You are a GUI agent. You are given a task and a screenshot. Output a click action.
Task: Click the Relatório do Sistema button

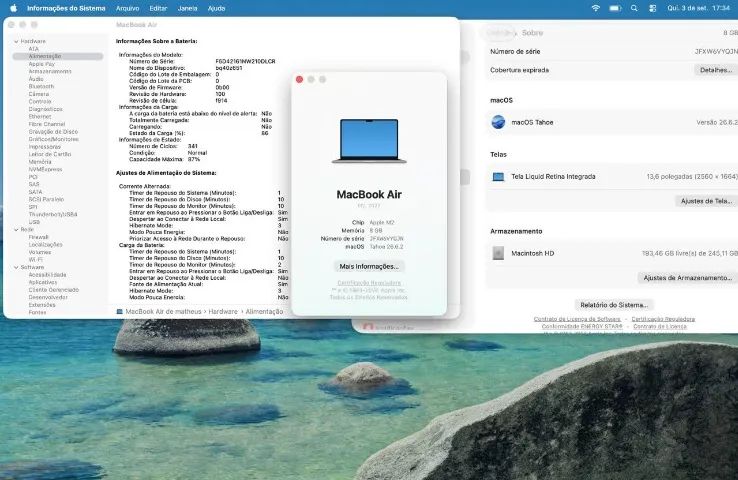614,305
